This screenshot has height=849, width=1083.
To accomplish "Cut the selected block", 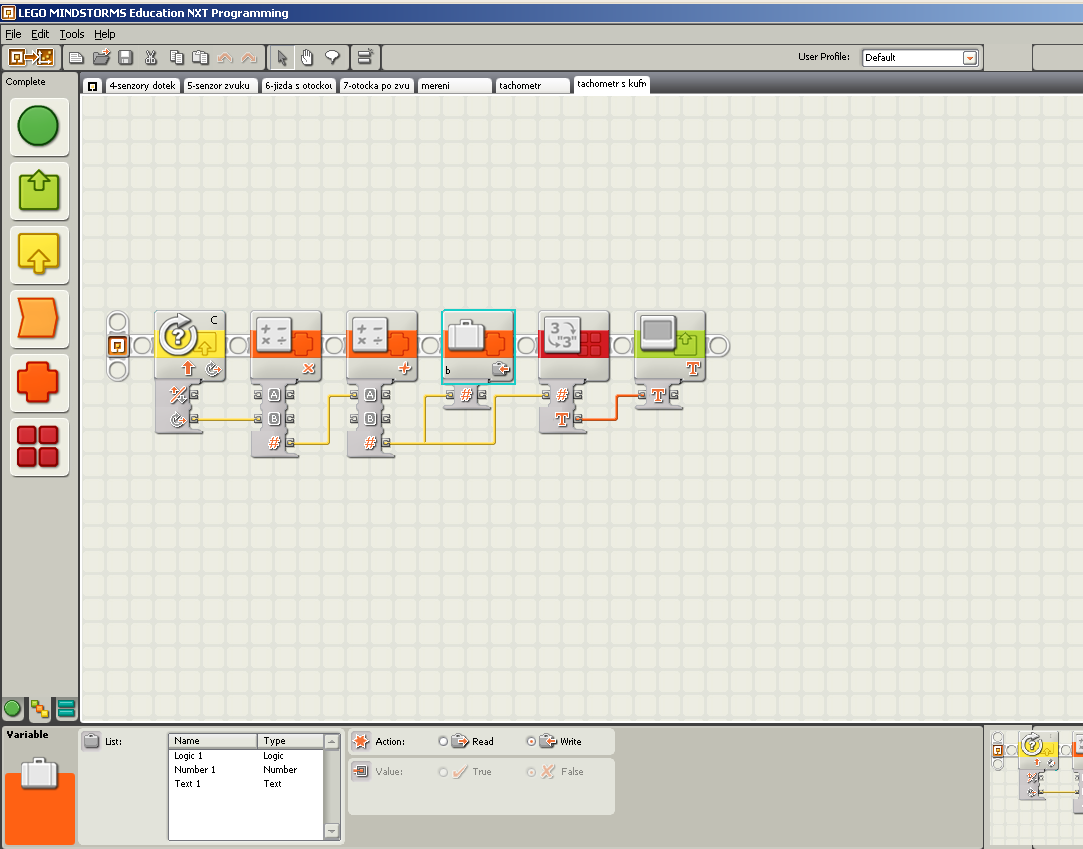I will click(151, 57).
